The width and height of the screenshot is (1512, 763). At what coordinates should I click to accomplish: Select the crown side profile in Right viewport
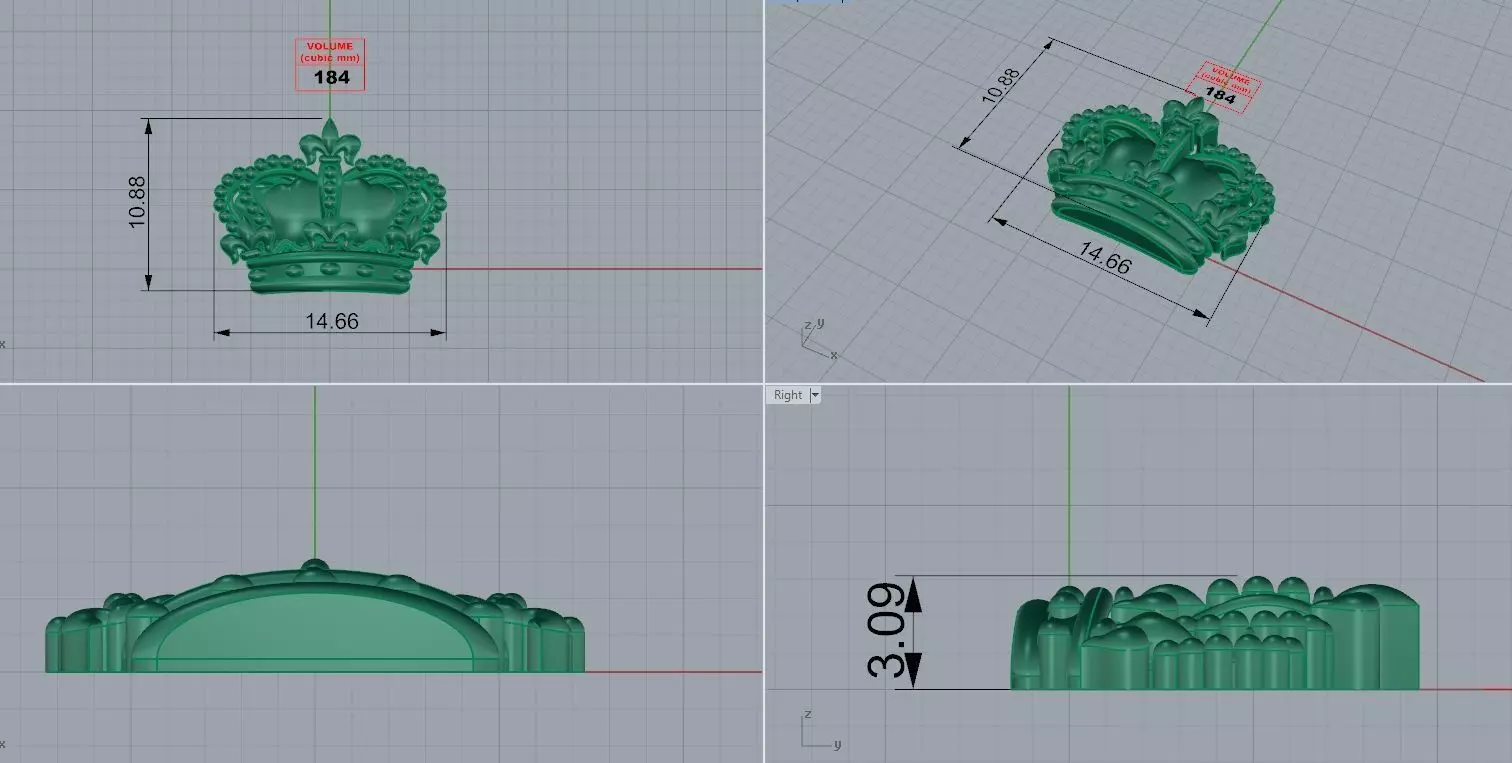1214,634
